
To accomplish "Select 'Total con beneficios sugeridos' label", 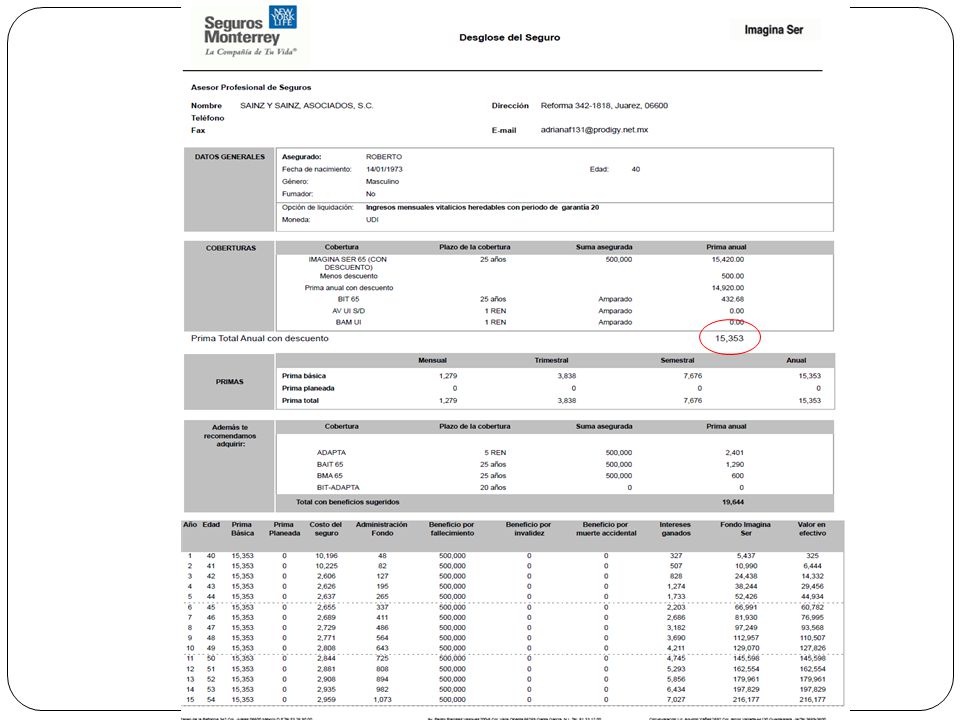I will coord(348,502).
